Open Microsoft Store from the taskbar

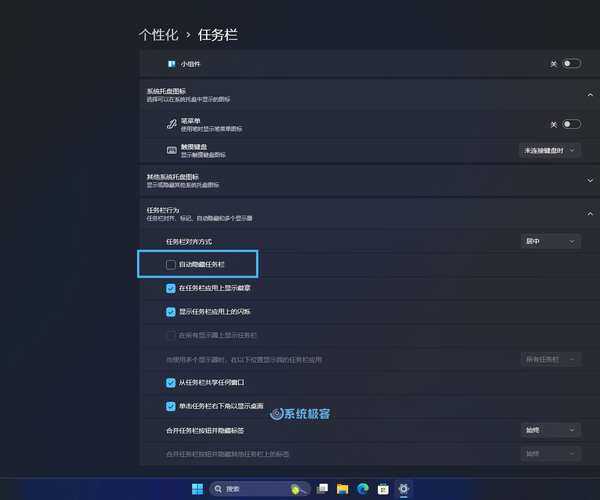(383, 488)
